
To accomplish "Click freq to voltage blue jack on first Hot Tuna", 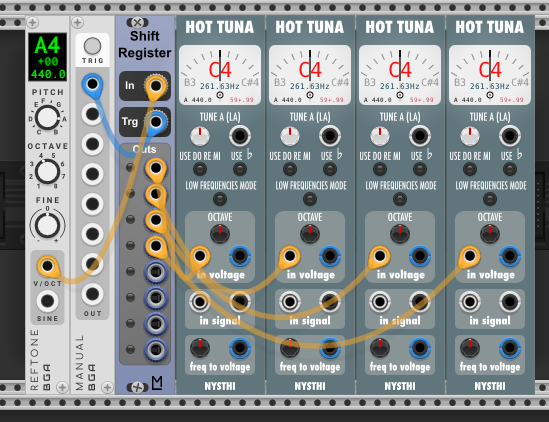I will tap(240, 348).
